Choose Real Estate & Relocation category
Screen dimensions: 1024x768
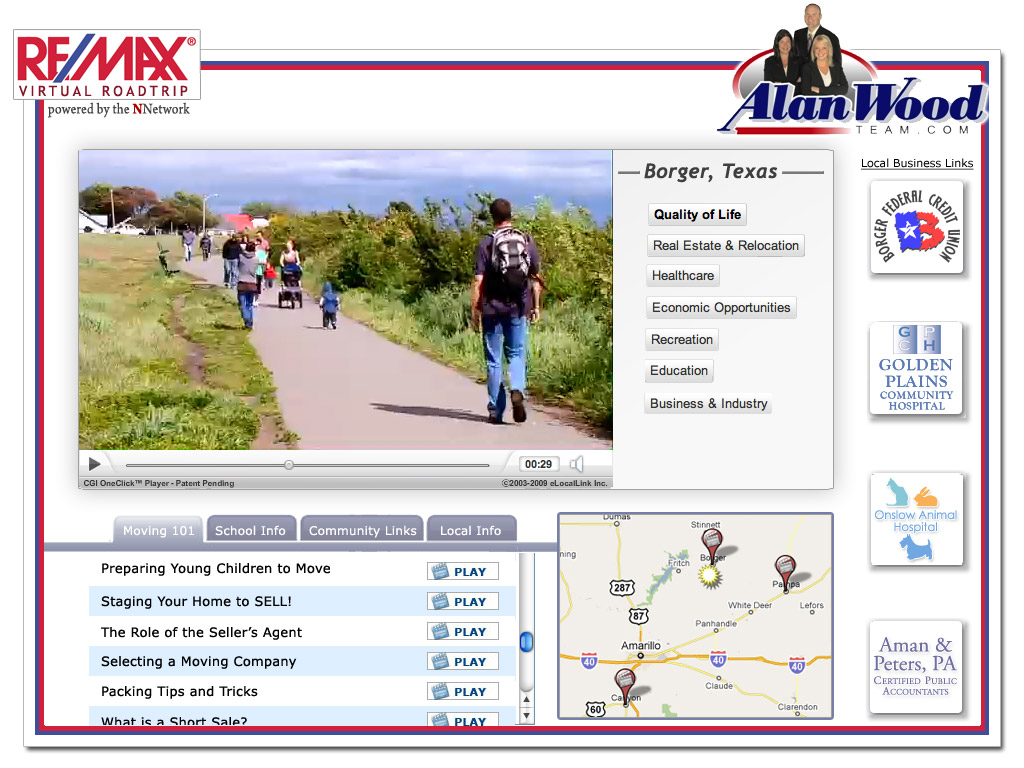click(725, 246)
